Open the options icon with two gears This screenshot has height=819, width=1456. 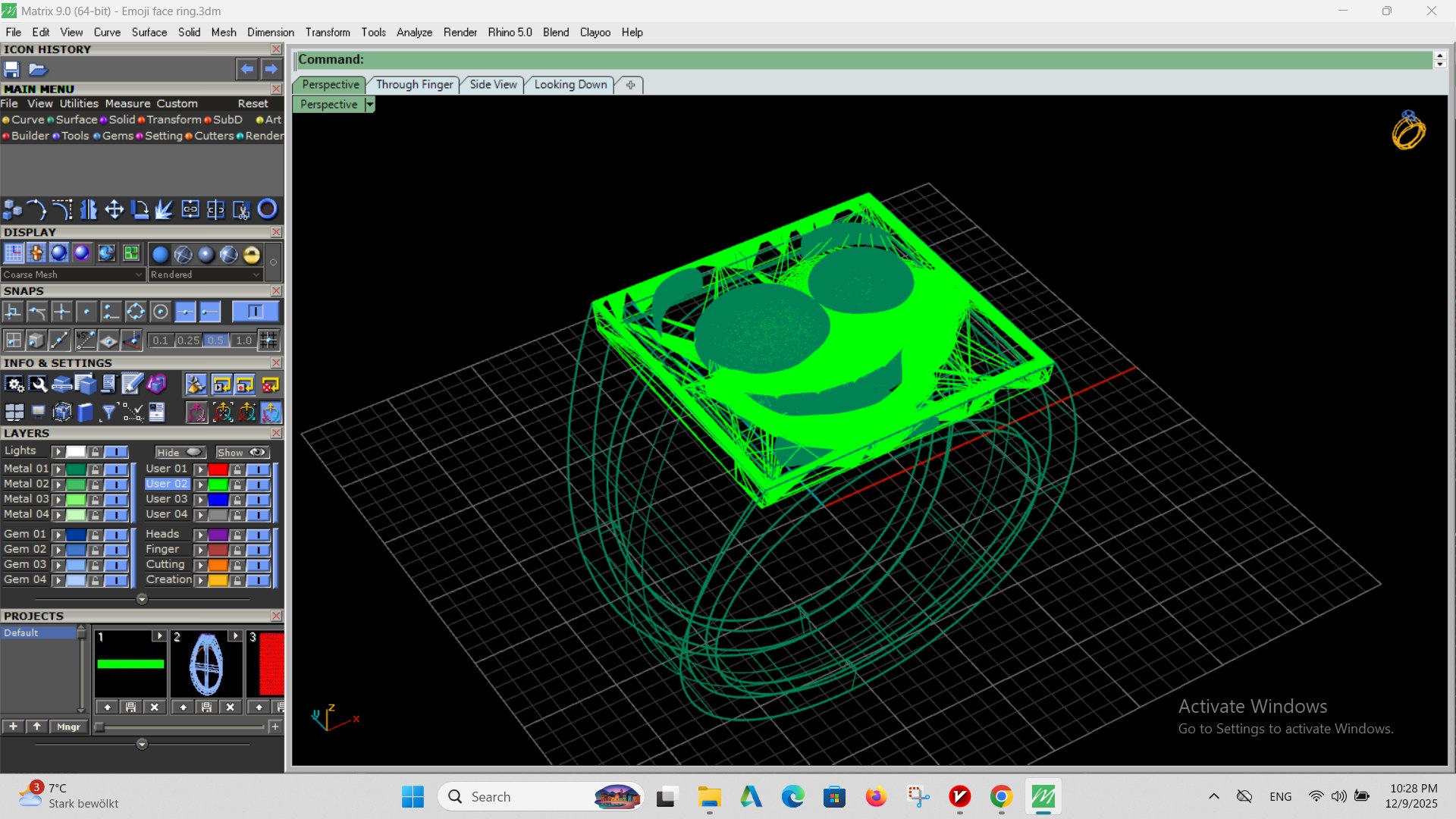click(14, 385)
